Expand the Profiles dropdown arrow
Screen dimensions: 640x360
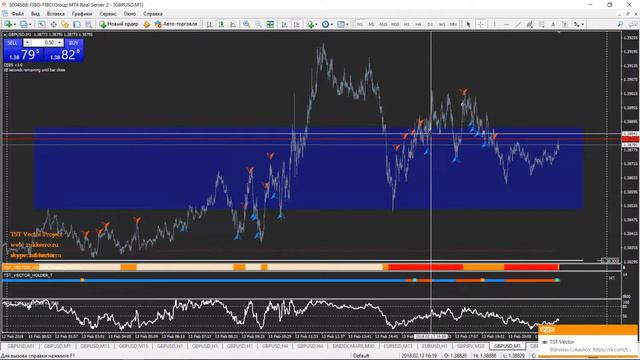pos(30,24)
